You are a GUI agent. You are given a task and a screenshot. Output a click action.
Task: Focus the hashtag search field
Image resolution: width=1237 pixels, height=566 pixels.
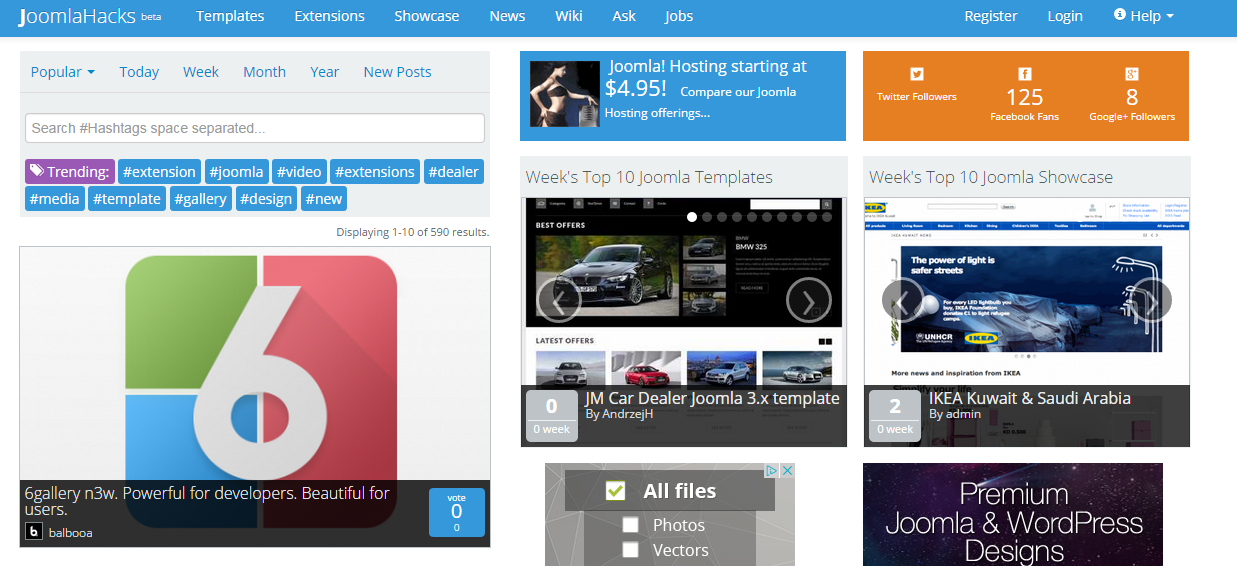point(255,128)
